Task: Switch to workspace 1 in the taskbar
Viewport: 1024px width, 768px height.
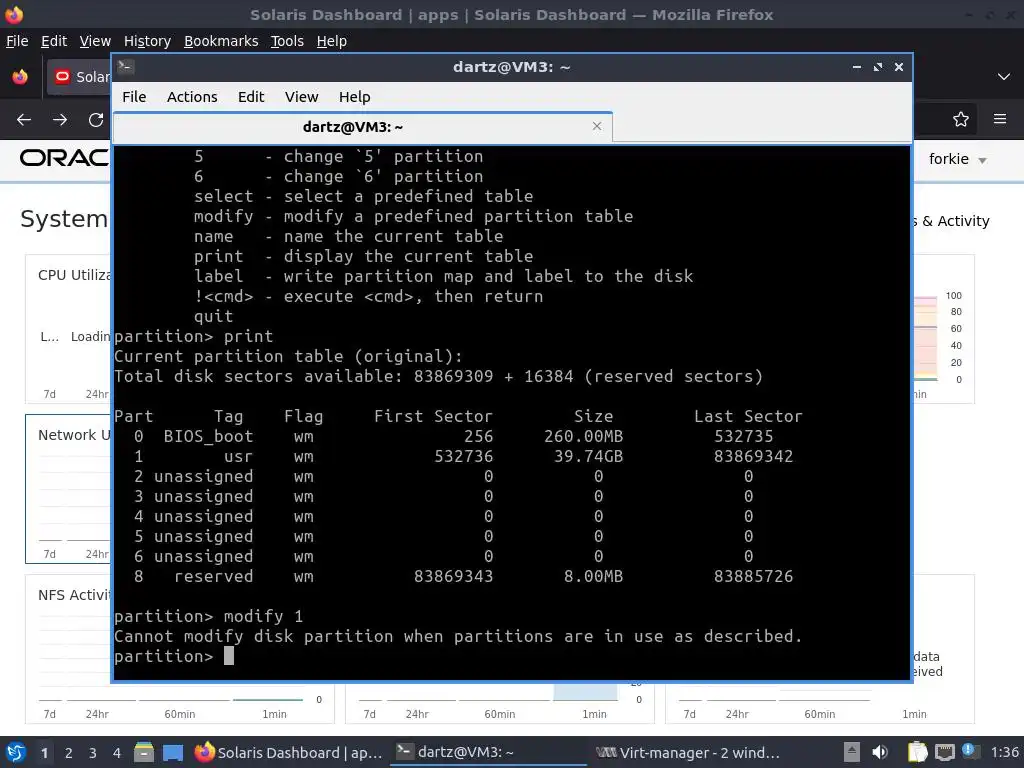Action: pos(44,753)
